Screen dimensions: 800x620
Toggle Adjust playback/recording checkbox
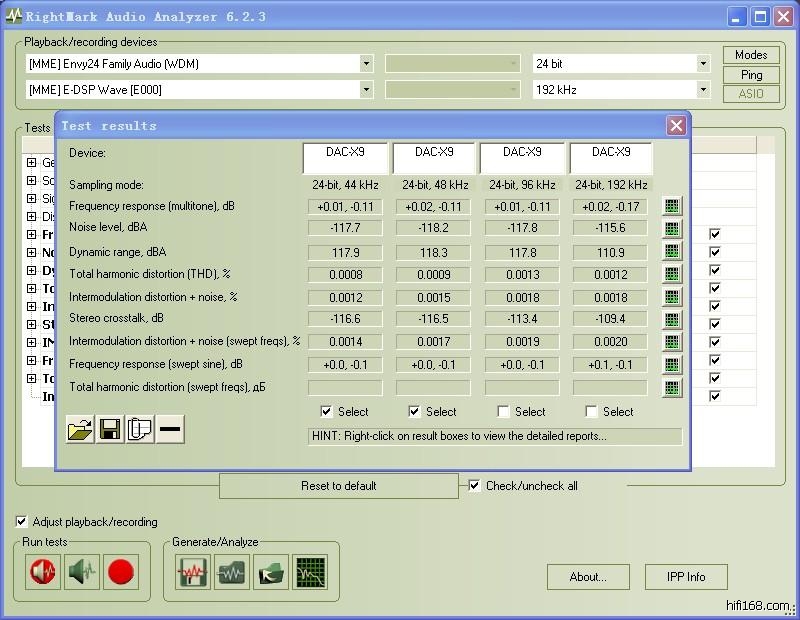(22, 522)
